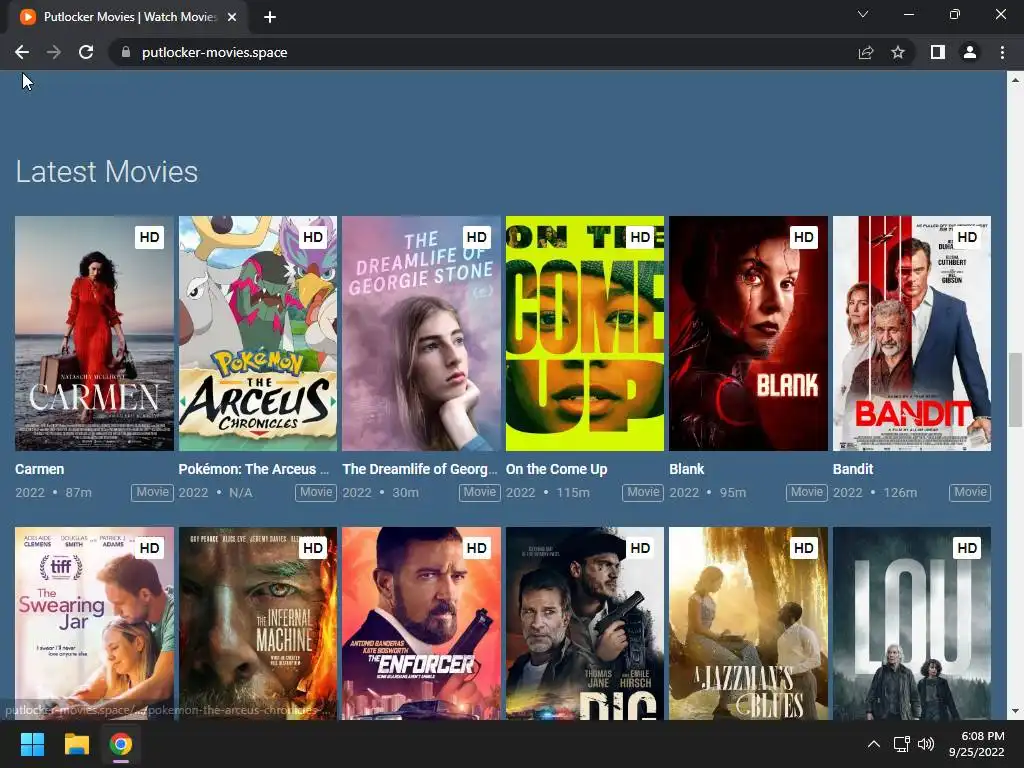Viewport: 1024px width, 768px height.
Task: Click '2022 • 87m' under Carmen
Action: point(54,492)
